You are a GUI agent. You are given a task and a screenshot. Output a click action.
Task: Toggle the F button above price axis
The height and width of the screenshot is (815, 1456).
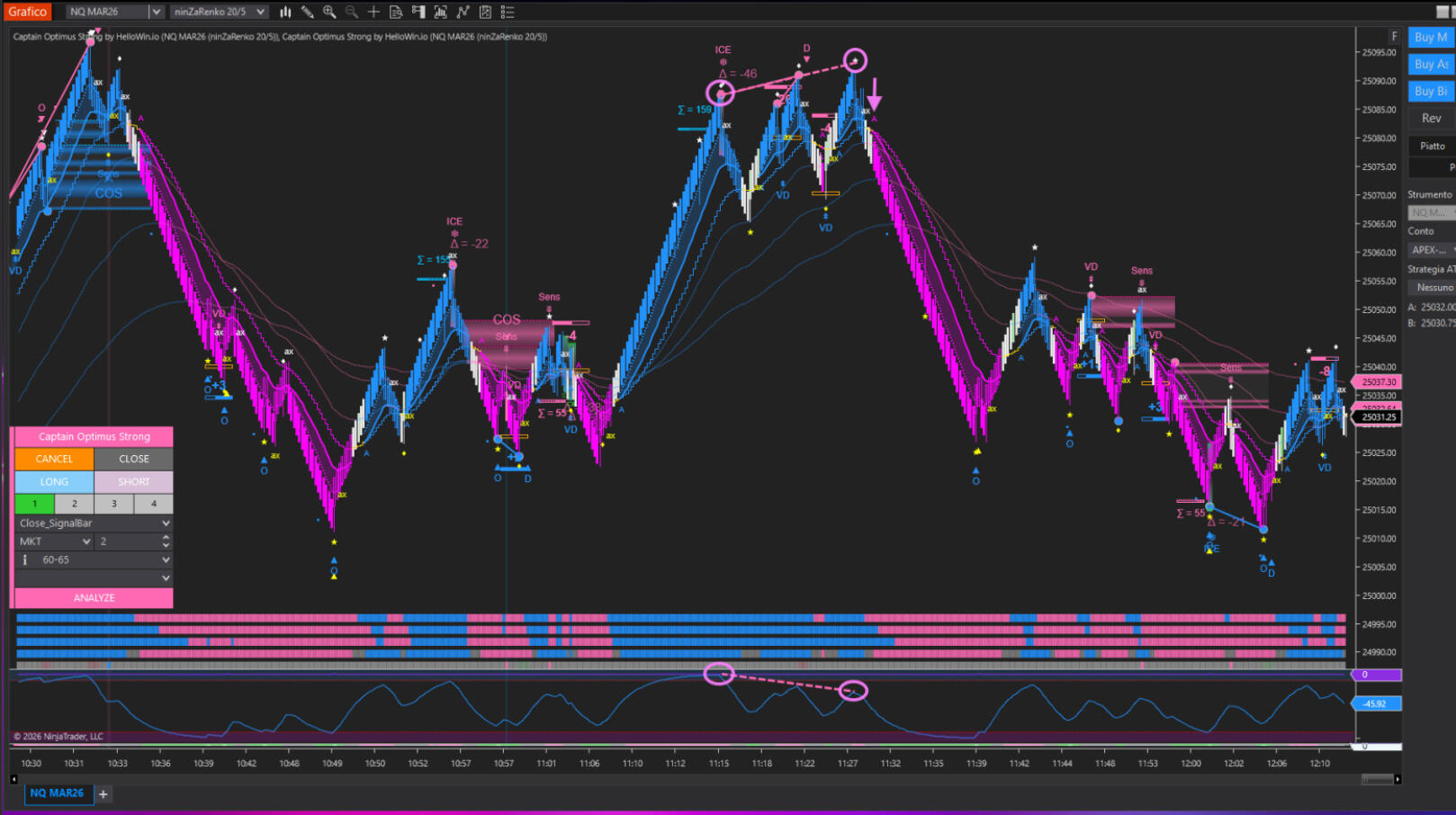1394,37
